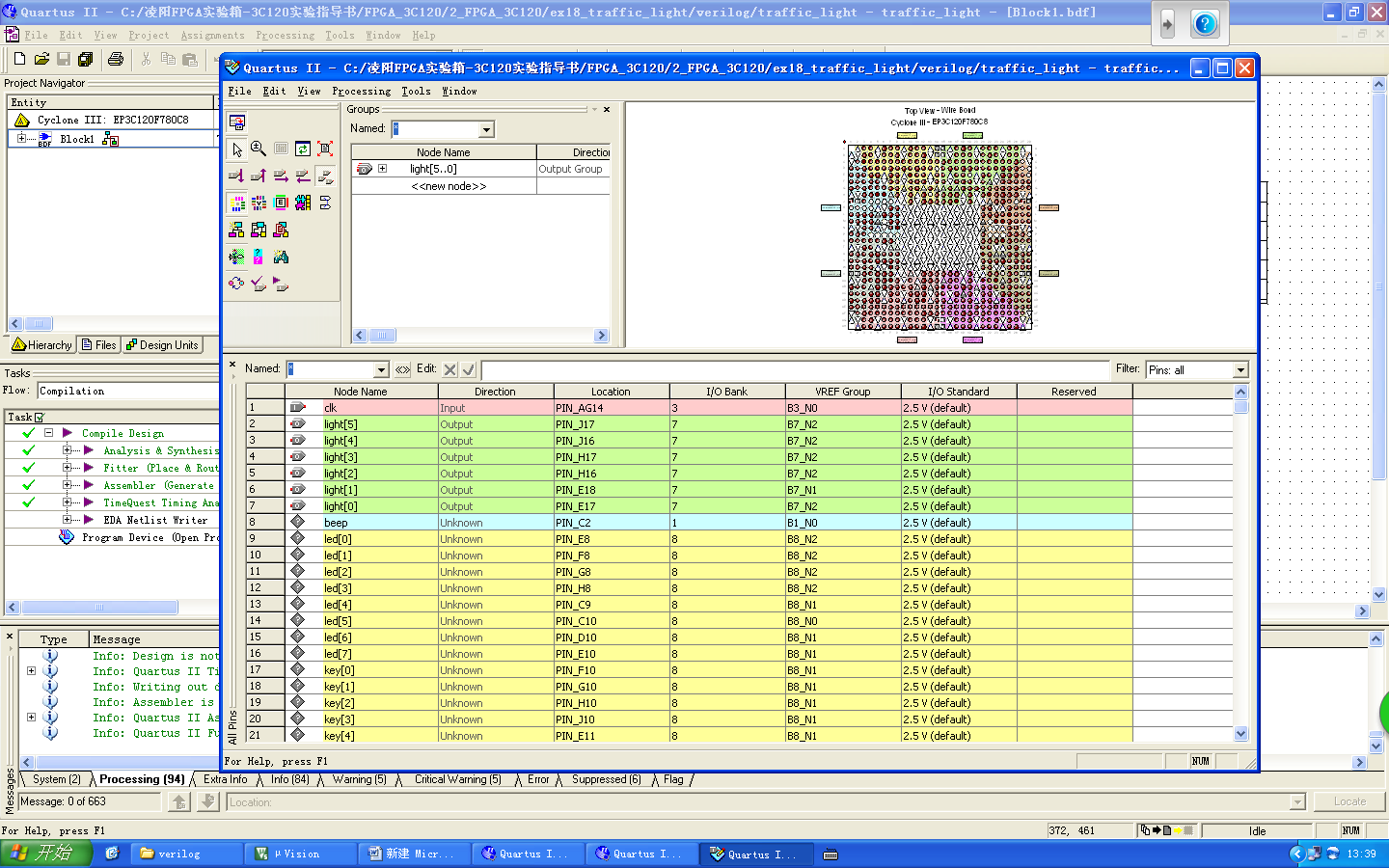Screen dimensions: 1389x868
Task: Toggle the Show Edges 'E' icon
Action: tap(281, 203)
